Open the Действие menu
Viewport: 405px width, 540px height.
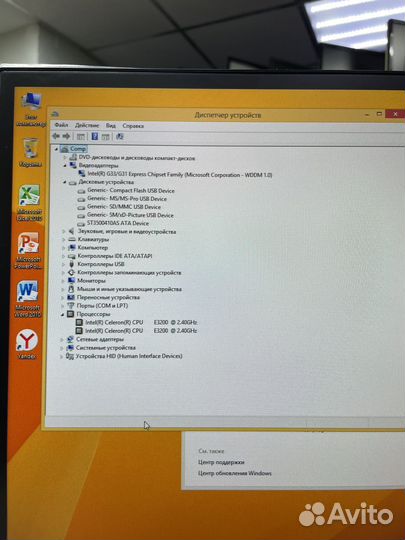pyautogui.click(x=87, y=126)
